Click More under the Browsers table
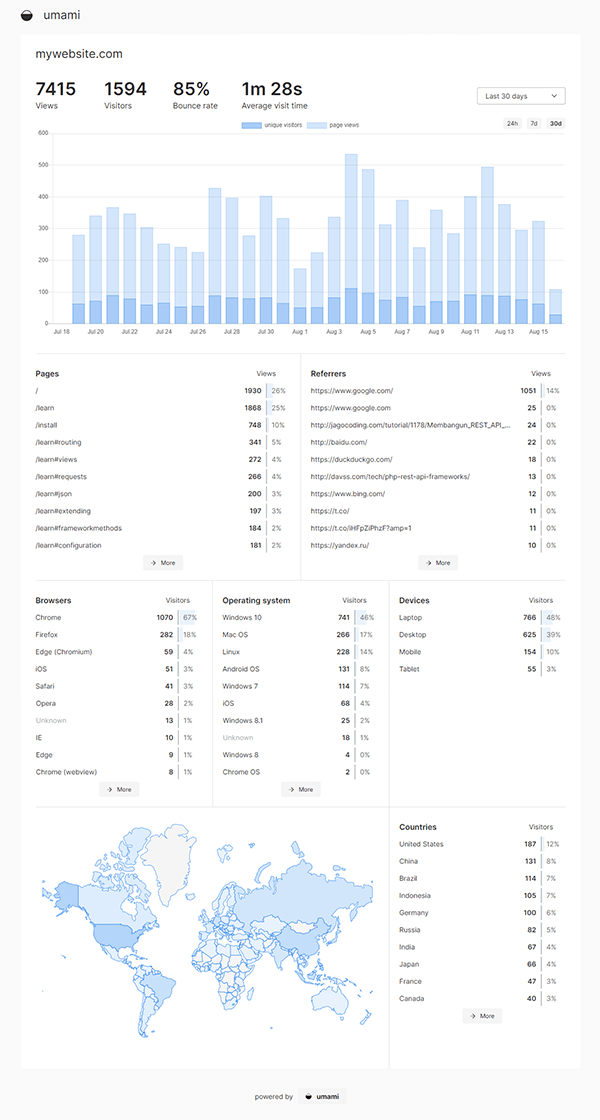Viewport: 600px width, 1120px height. pos(119,789)
